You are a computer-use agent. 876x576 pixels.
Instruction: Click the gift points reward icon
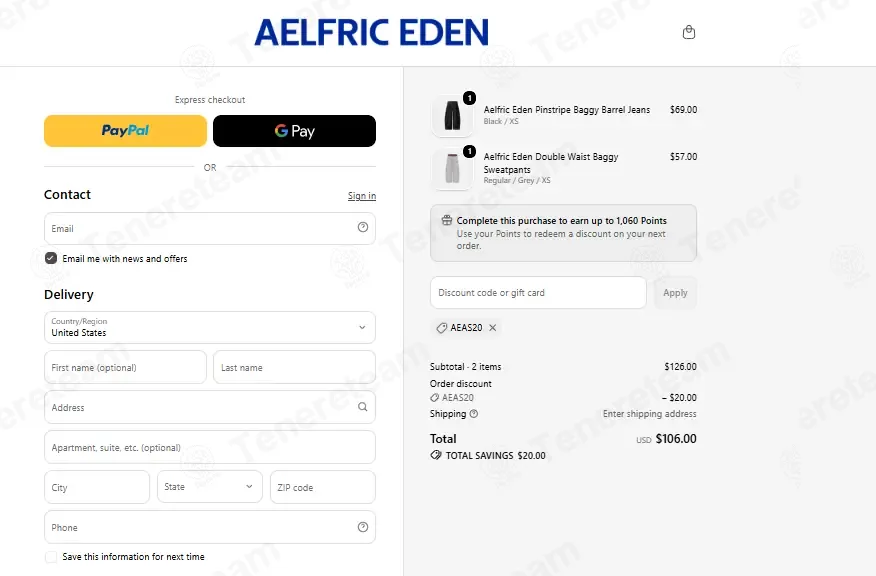pyautogui.click(x=446, y=220)
